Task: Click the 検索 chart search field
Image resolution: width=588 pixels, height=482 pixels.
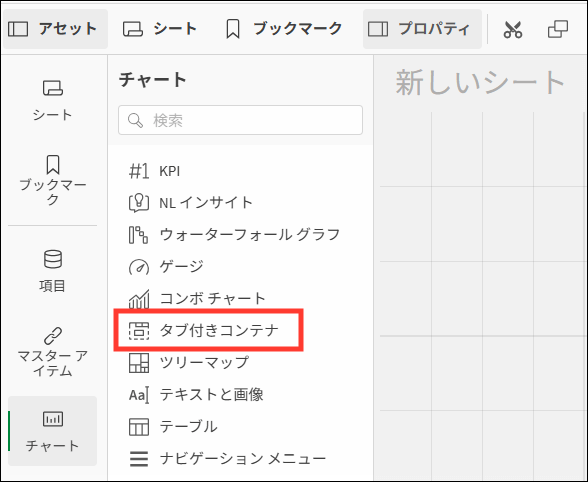Action: tap(240, 120)
